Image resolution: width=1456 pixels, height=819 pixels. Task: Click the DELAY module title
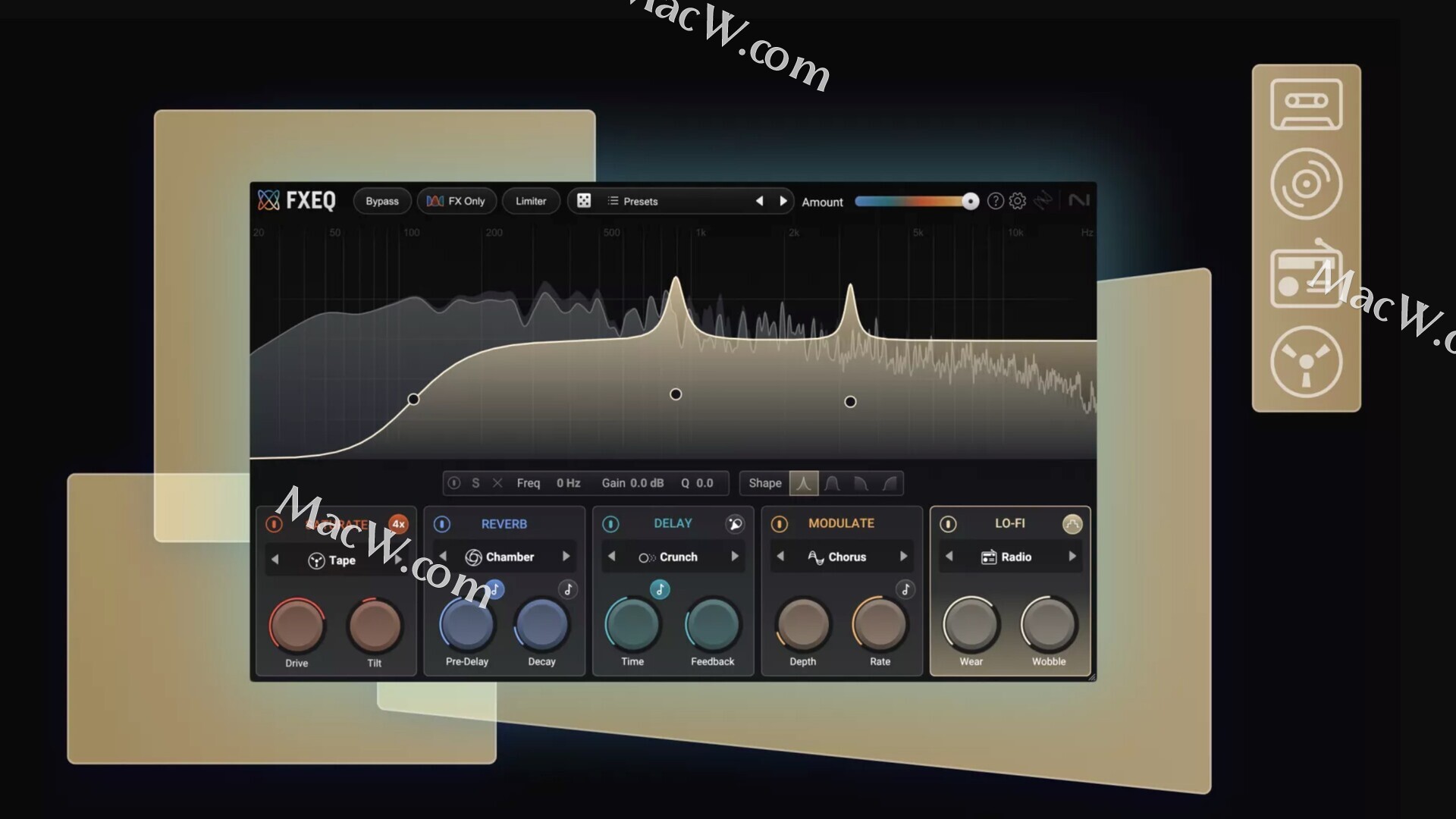point(673,523)
